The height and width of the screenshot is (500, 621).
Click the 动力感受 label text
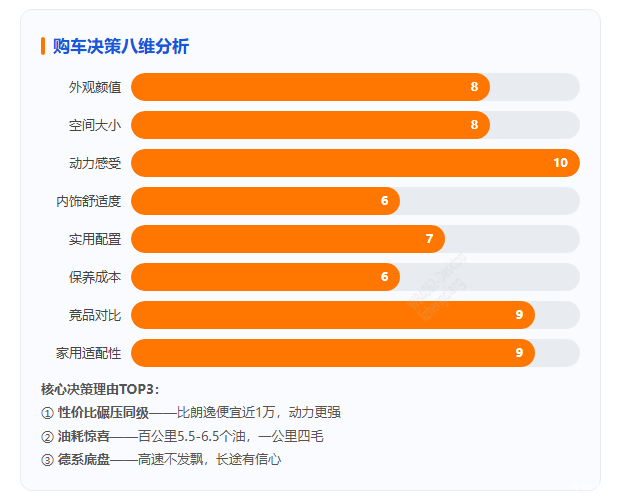pos(95,163)
